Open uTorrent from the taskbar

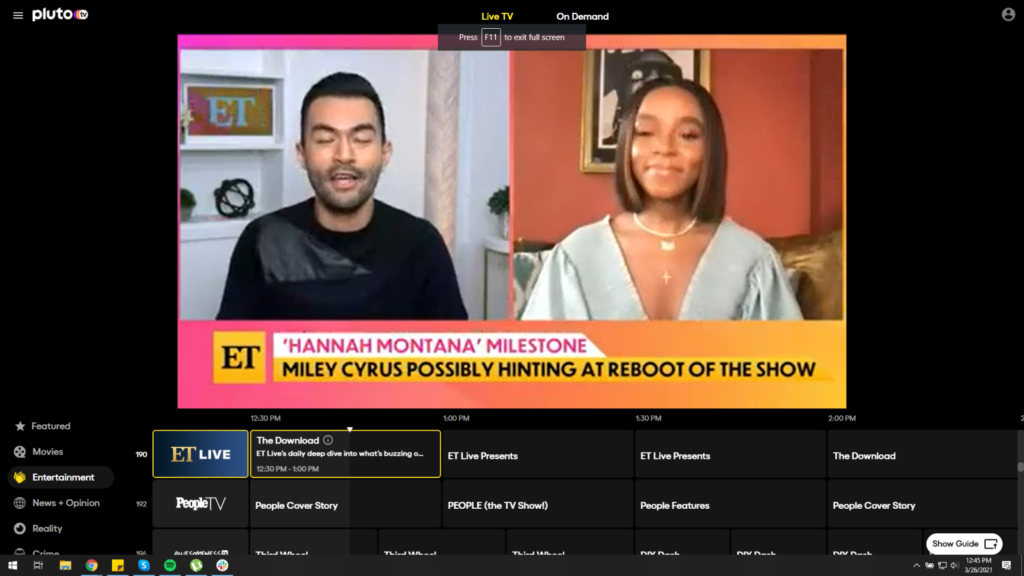coord(196,566)
